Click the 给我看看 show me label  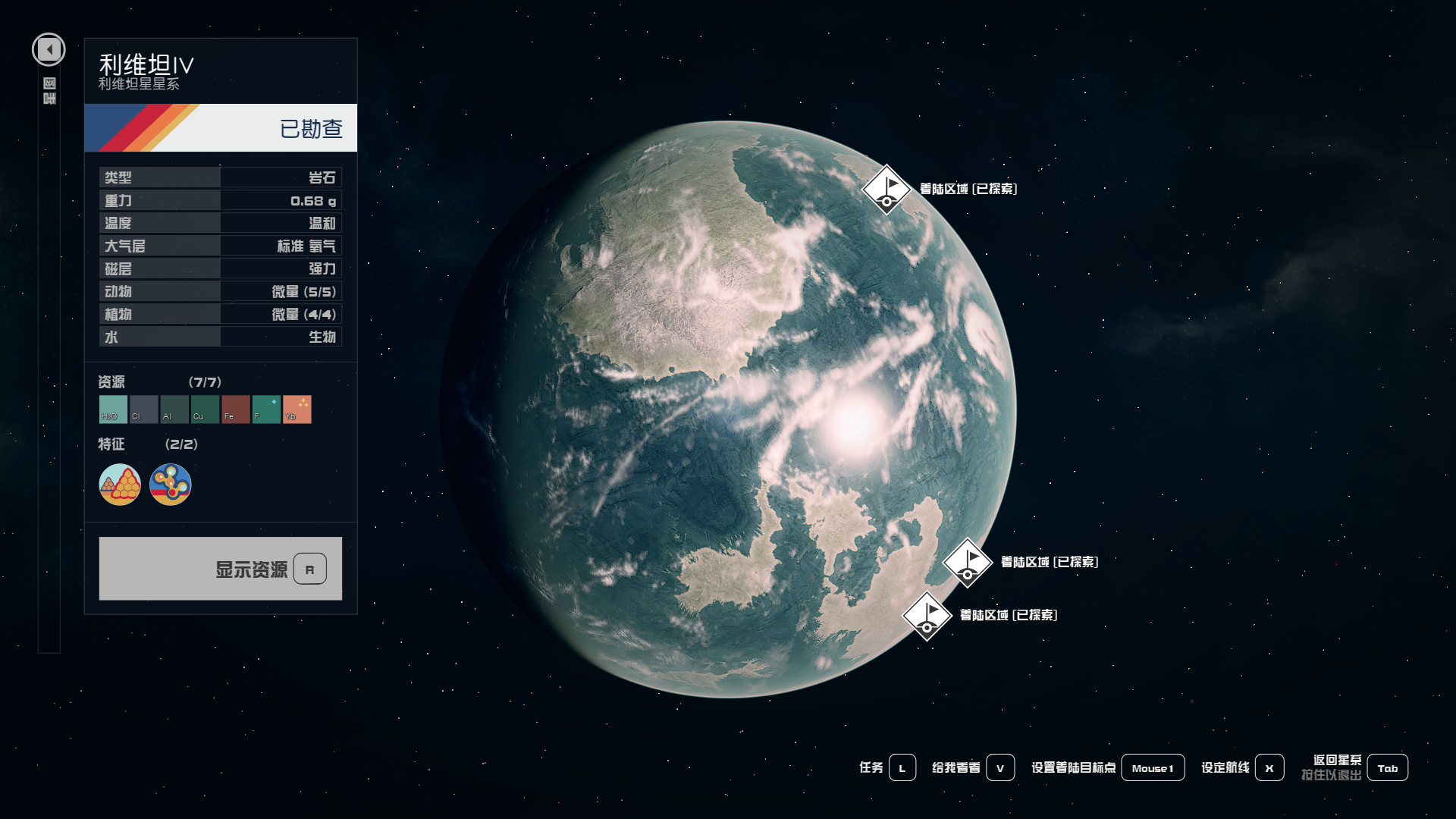click(x=955, y=767)
